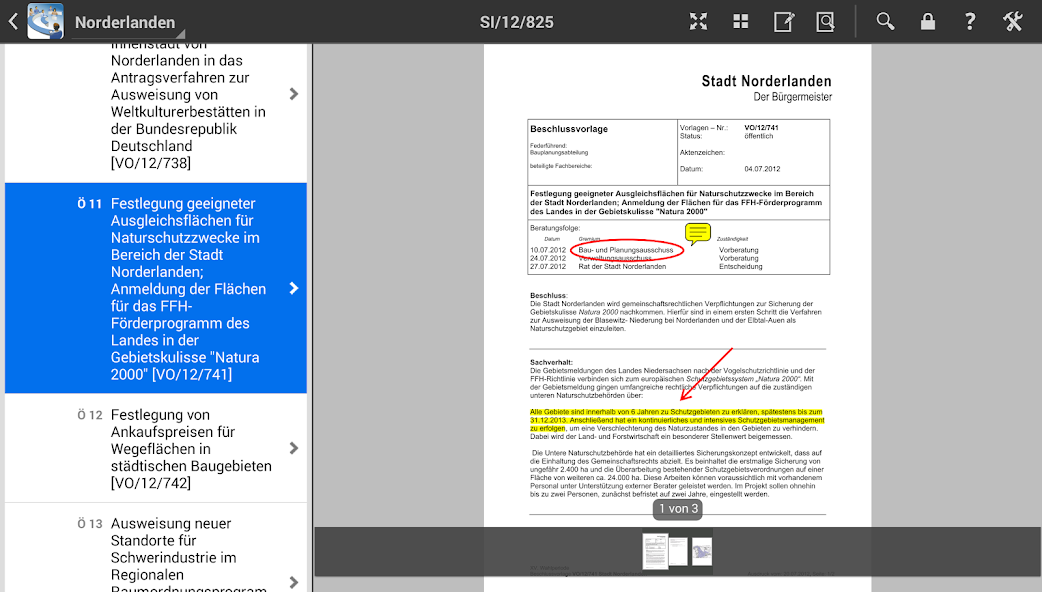Tap the lock icon
The width and height of the screenshot is (1042, 592).
(x=928, y=22)
